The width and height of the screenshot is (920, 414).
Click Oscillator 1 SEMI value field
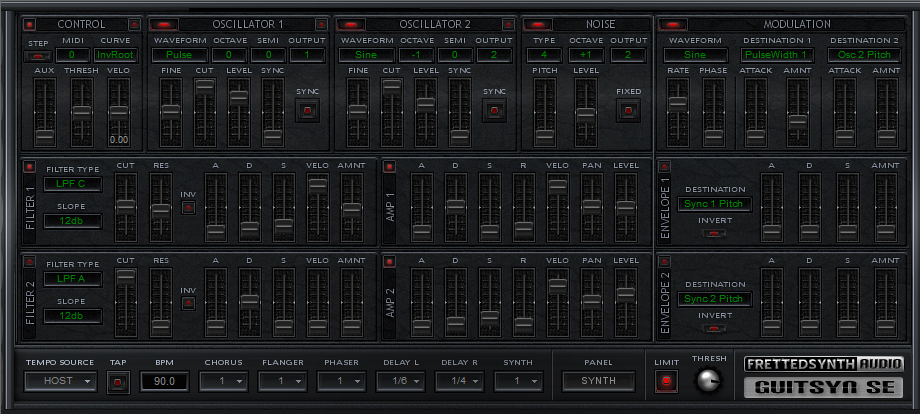pyautogui.click(x=268, y=55)
